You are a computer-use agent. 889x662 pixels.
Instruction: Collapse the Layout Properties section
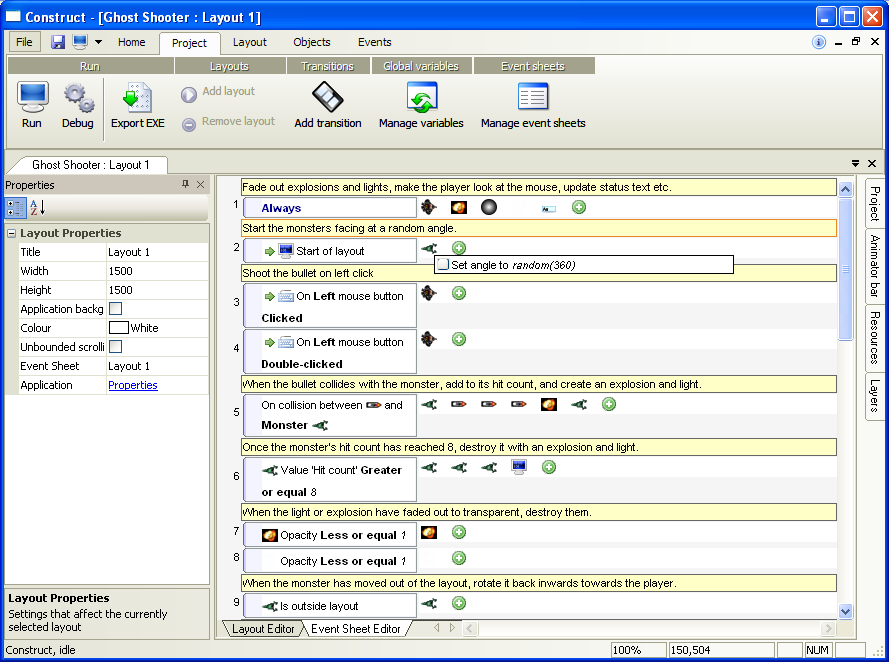11,234
